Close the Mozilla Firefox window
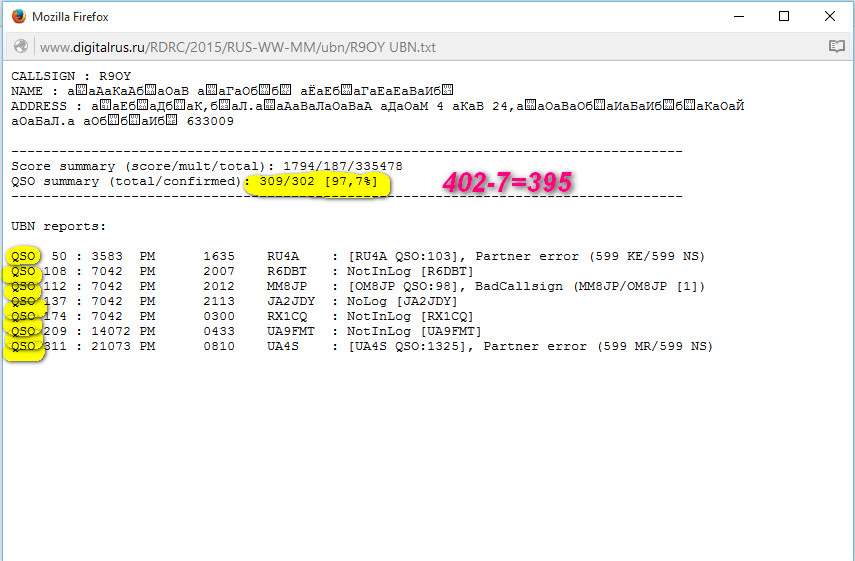Image resolution: width=855 pixels, height=561 pixels. coord(831,16)
